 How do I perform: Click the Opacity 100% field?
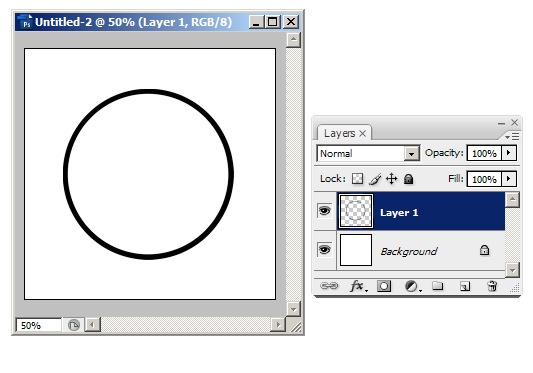[484, 153]
